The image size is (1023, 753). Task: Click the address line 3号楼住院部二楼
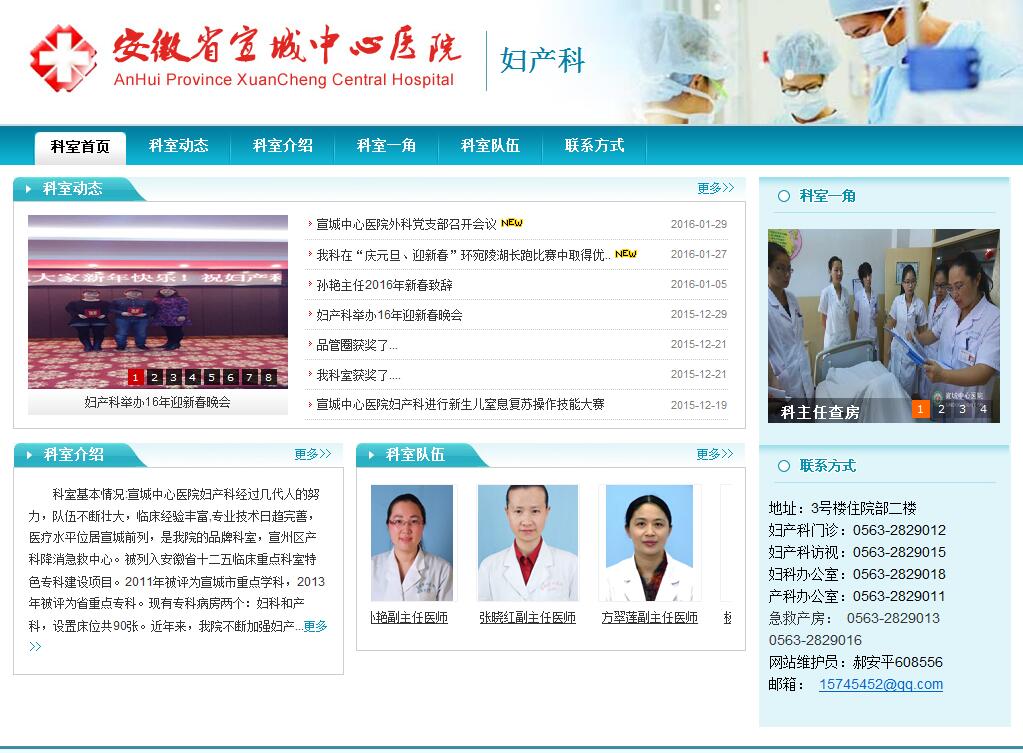(842, 508)
